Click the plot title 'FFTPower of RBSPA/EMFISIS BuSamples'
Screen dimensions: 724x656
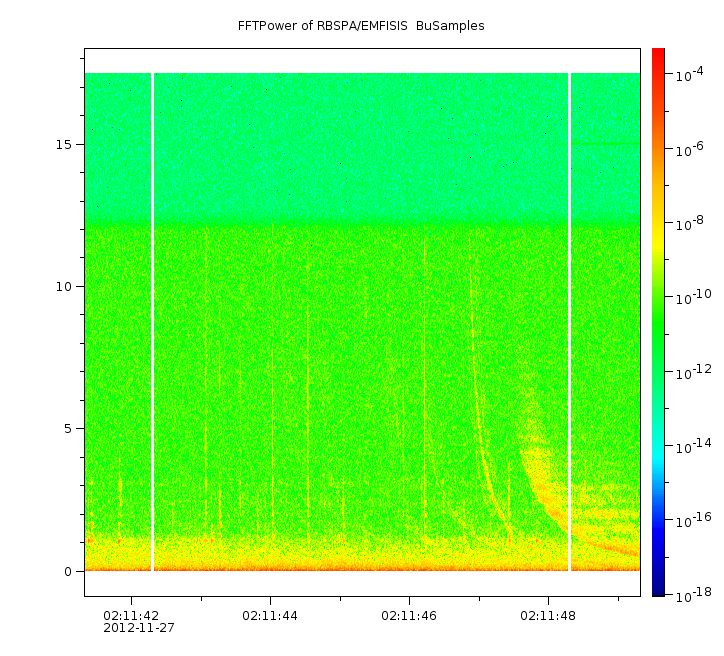tap(361, 26)
